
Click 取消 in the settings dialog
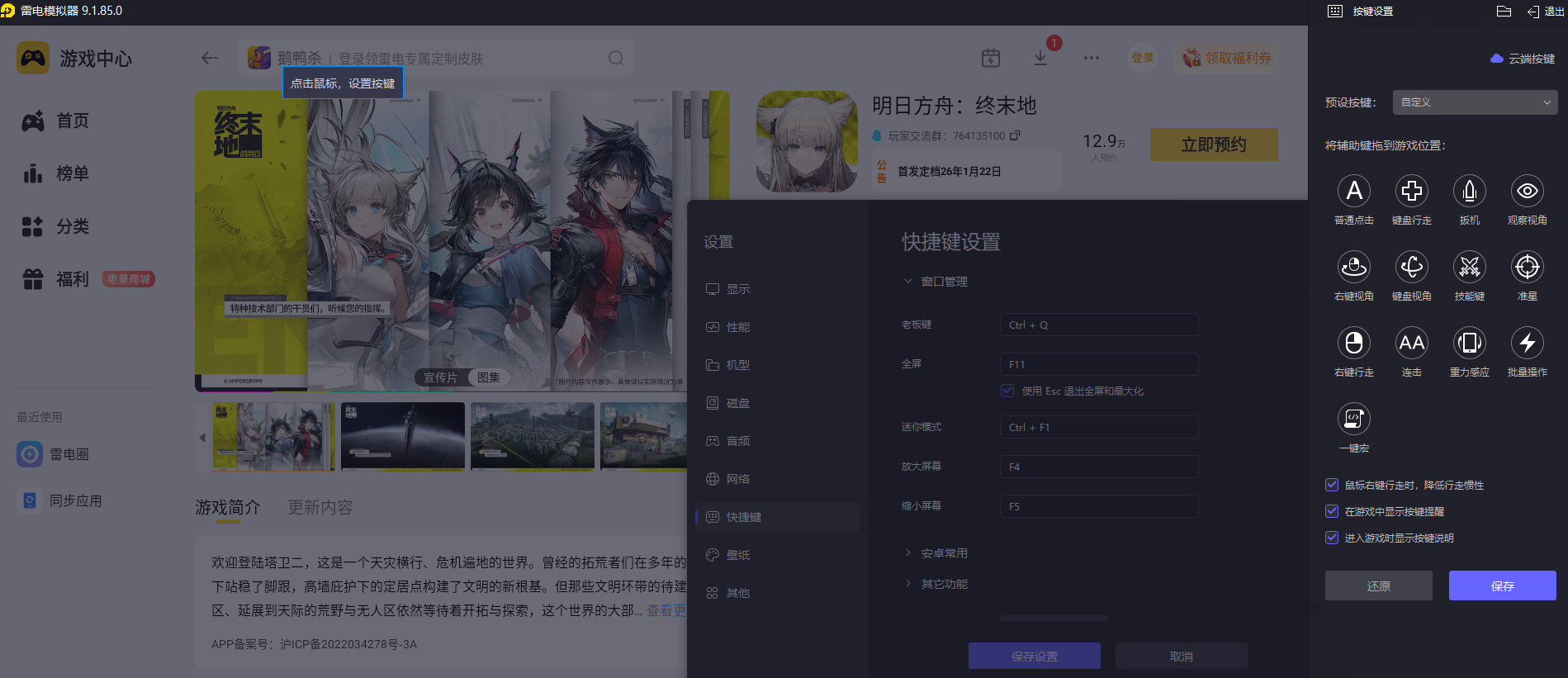(1182, 656)
